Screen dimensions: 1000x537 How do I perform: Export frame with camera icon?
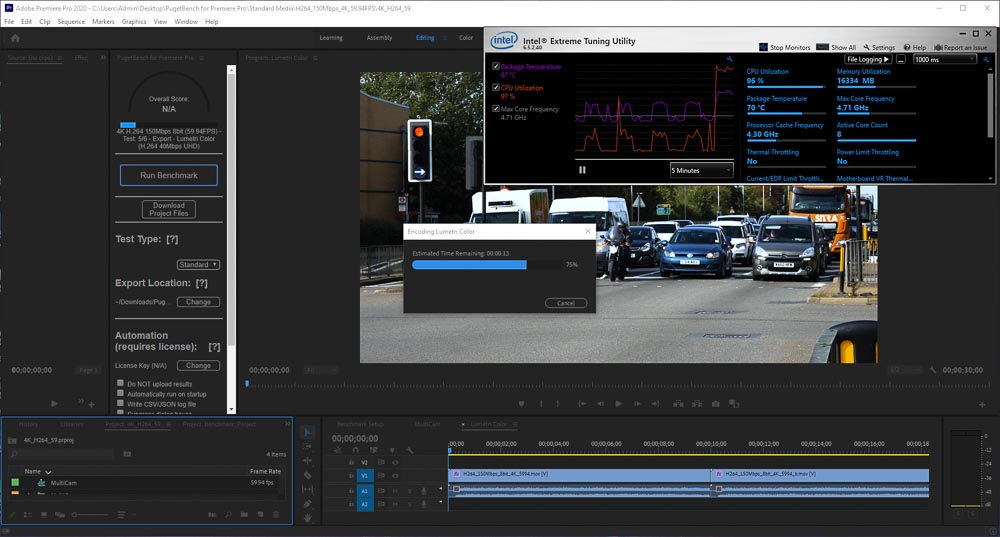(716, 404)
